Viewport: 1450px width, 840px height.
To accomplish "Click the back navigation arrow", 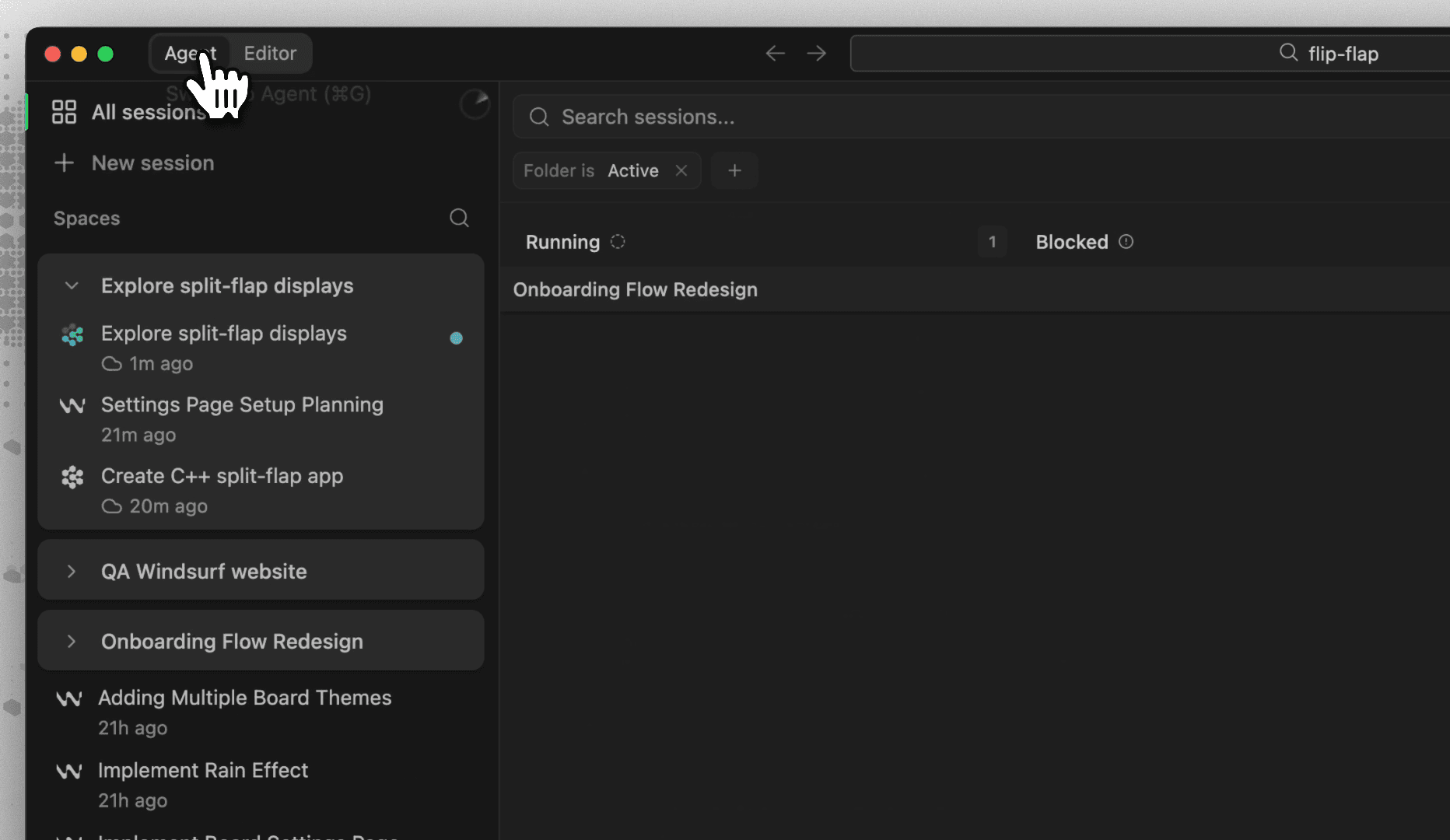I will point(775,53).
